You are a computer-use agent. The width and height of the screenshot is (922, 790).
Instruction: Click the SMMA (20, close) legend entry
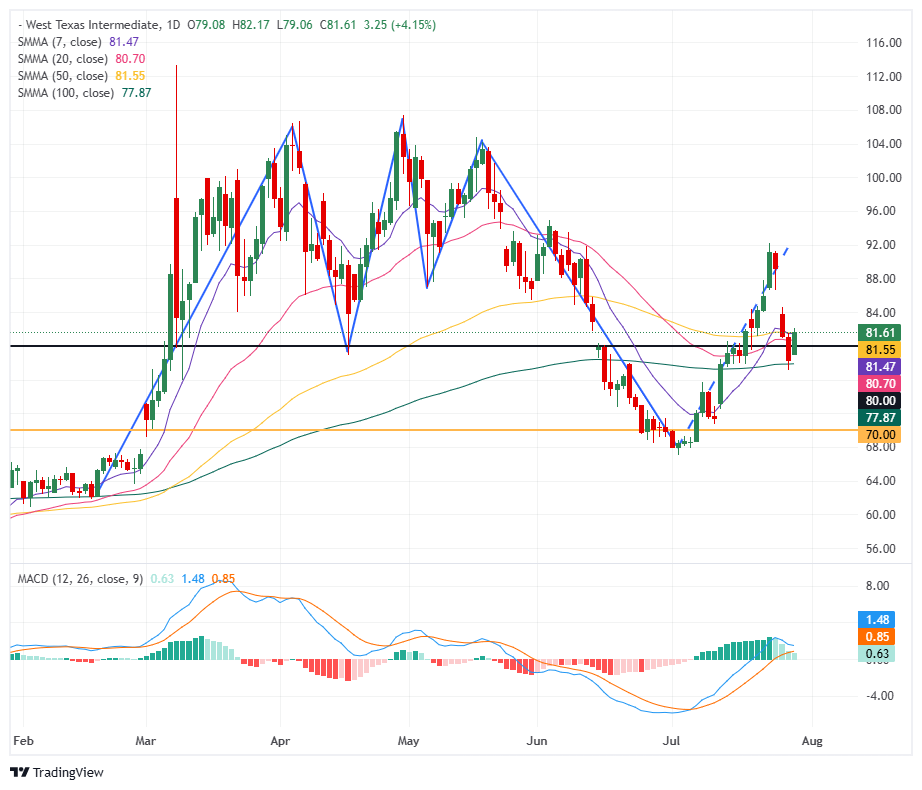point(81,59)
